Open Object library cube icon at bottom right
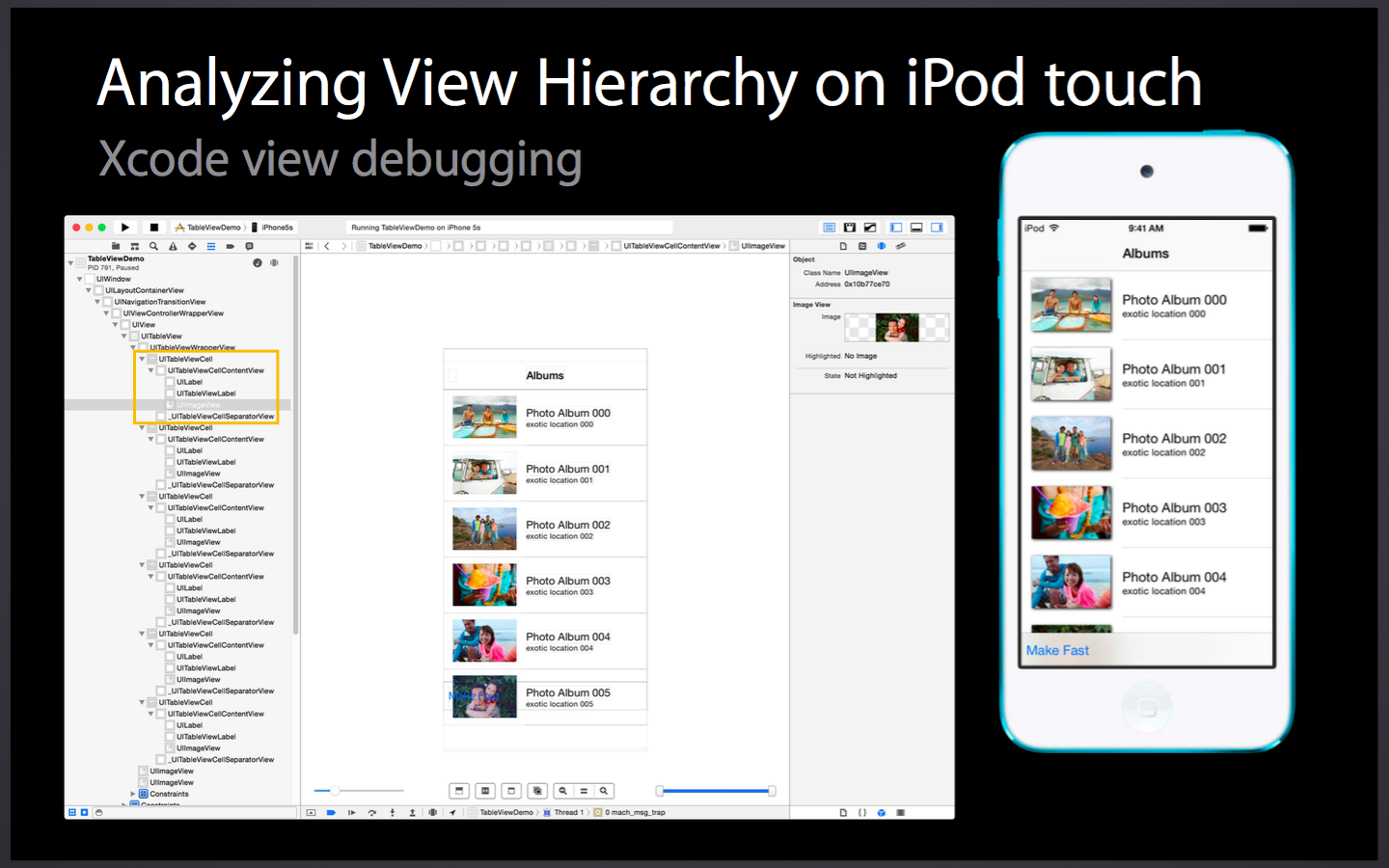Image resolution: width=1389 pixels, height=868 pixels. tap(882, 812)
